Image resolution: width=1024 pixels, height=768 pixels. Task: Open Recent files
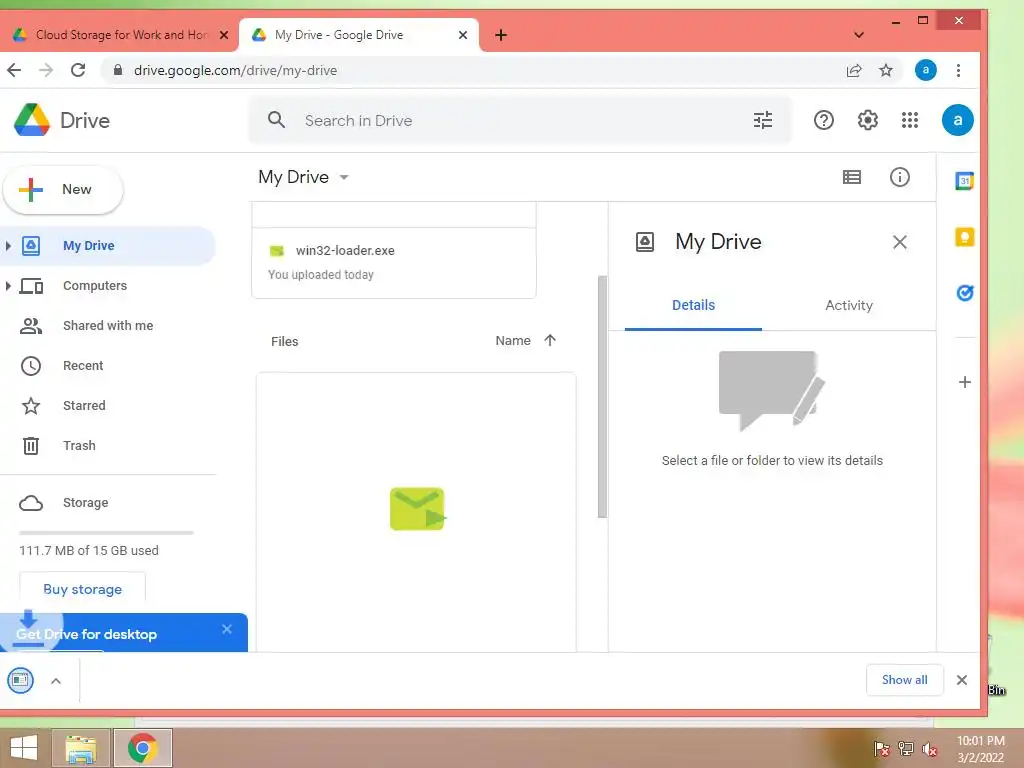tap(83, 366)
